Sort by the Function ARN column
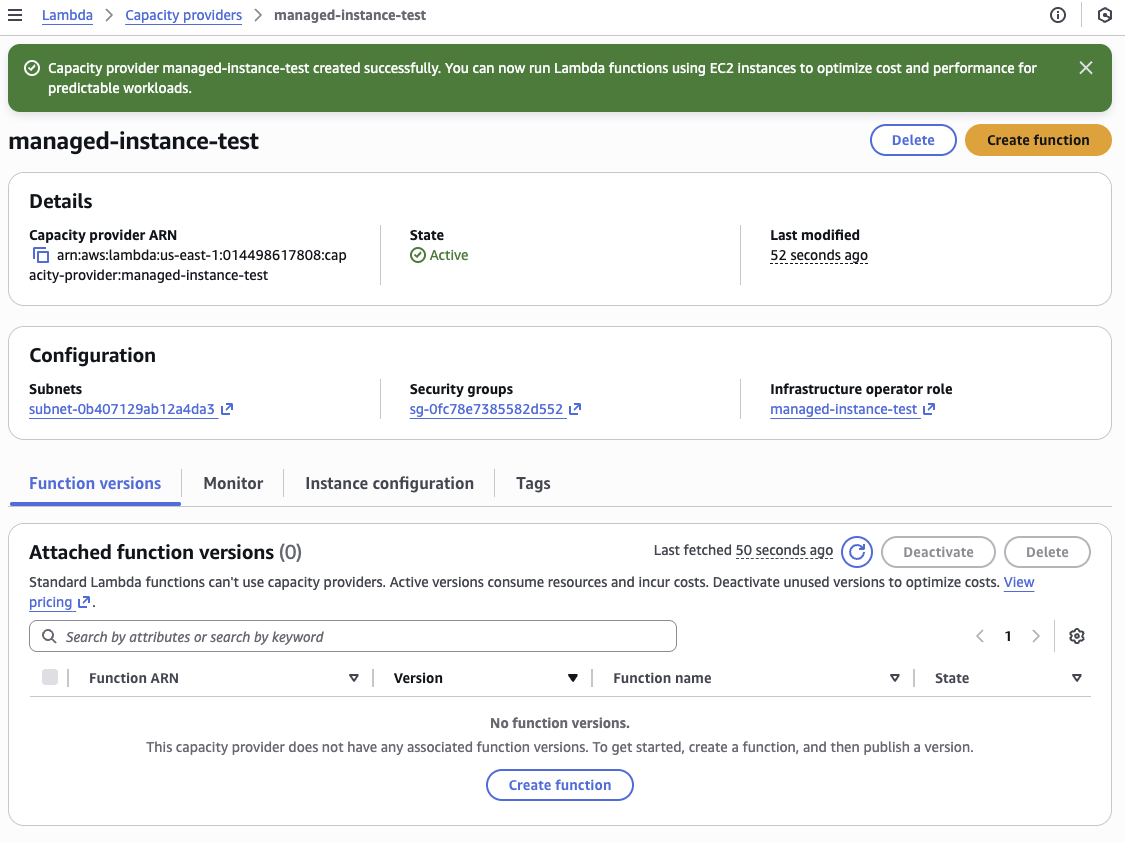This screenshot has width=1125, height=842. click(x=353, y=678)
